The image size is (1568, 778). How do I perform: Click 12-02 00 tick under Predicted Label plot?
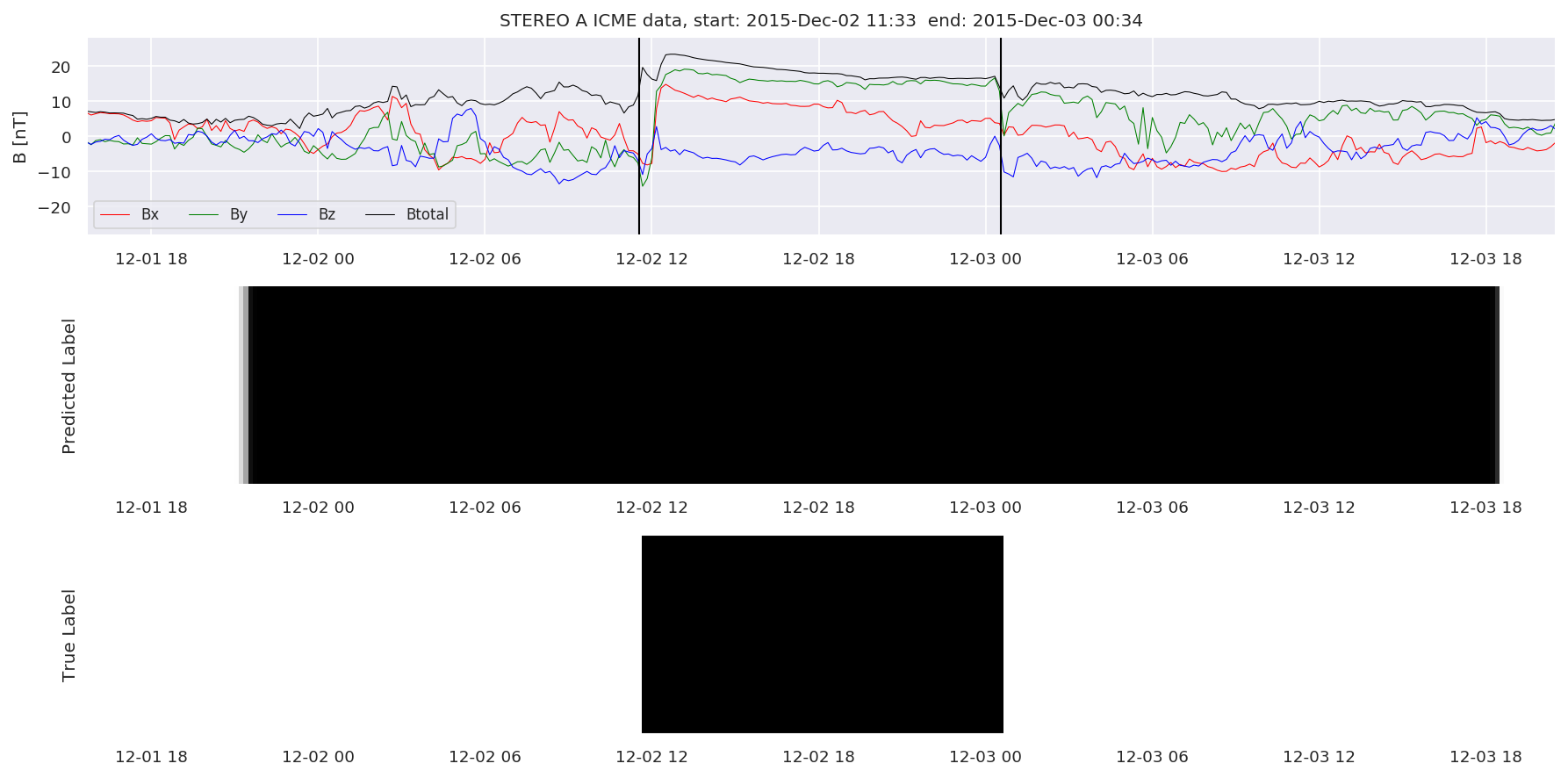point(318,508)
